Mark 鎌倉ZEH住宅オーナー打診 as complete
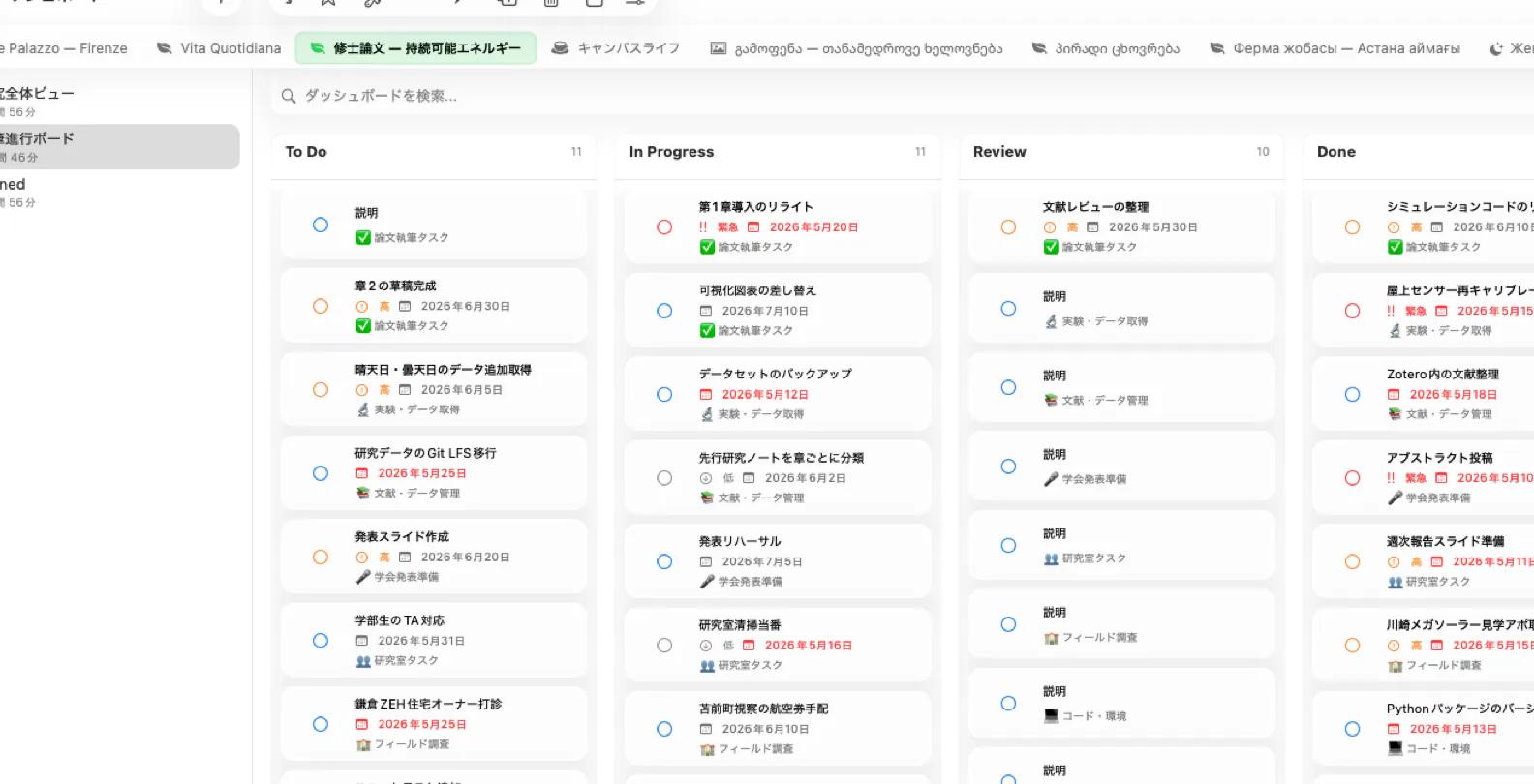This screenshot has height=784, width=1534. [x=321, y=724]
